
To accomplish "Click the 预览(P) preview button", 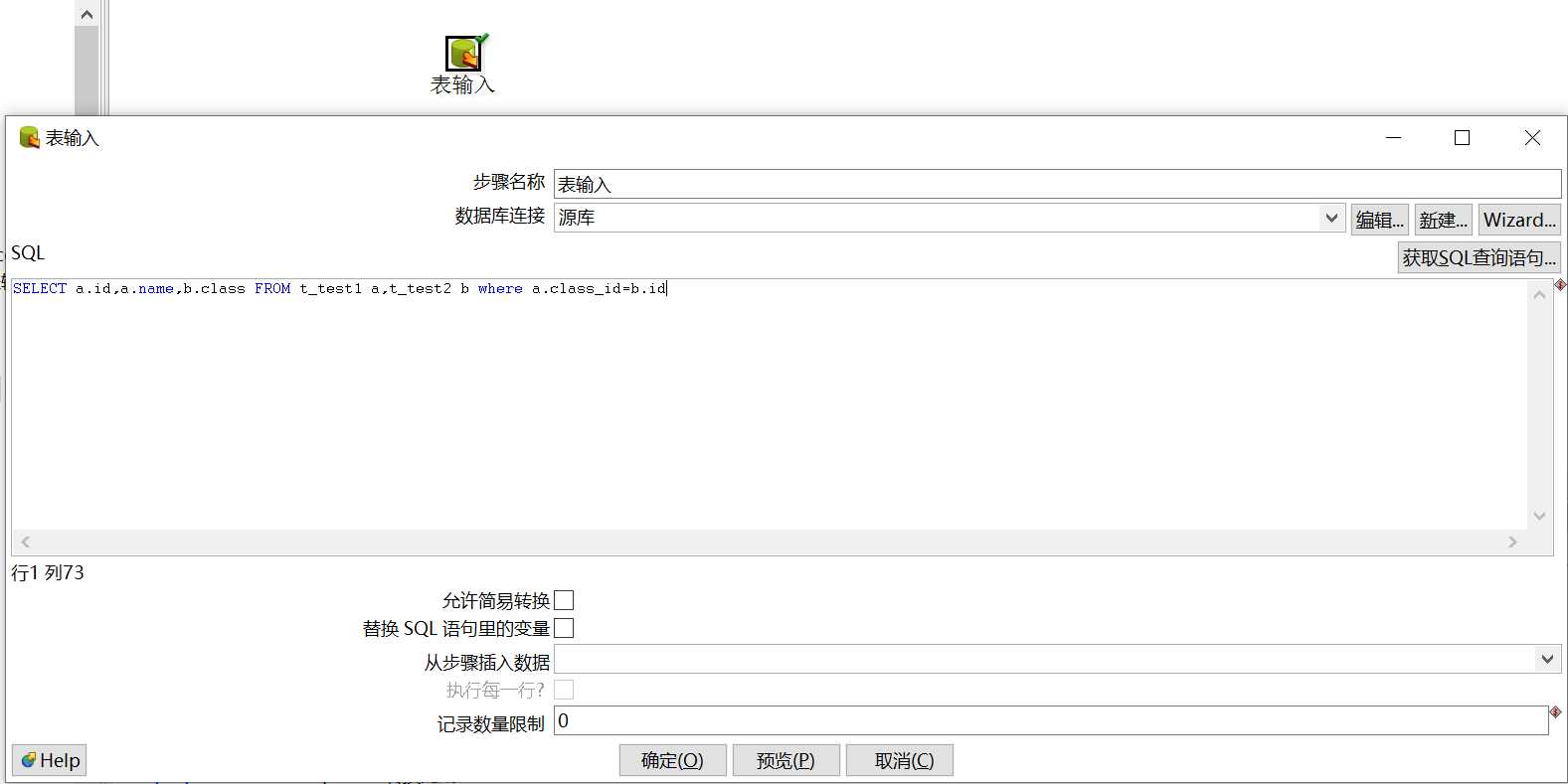I will pyautogui.click(x=786, y=760).
